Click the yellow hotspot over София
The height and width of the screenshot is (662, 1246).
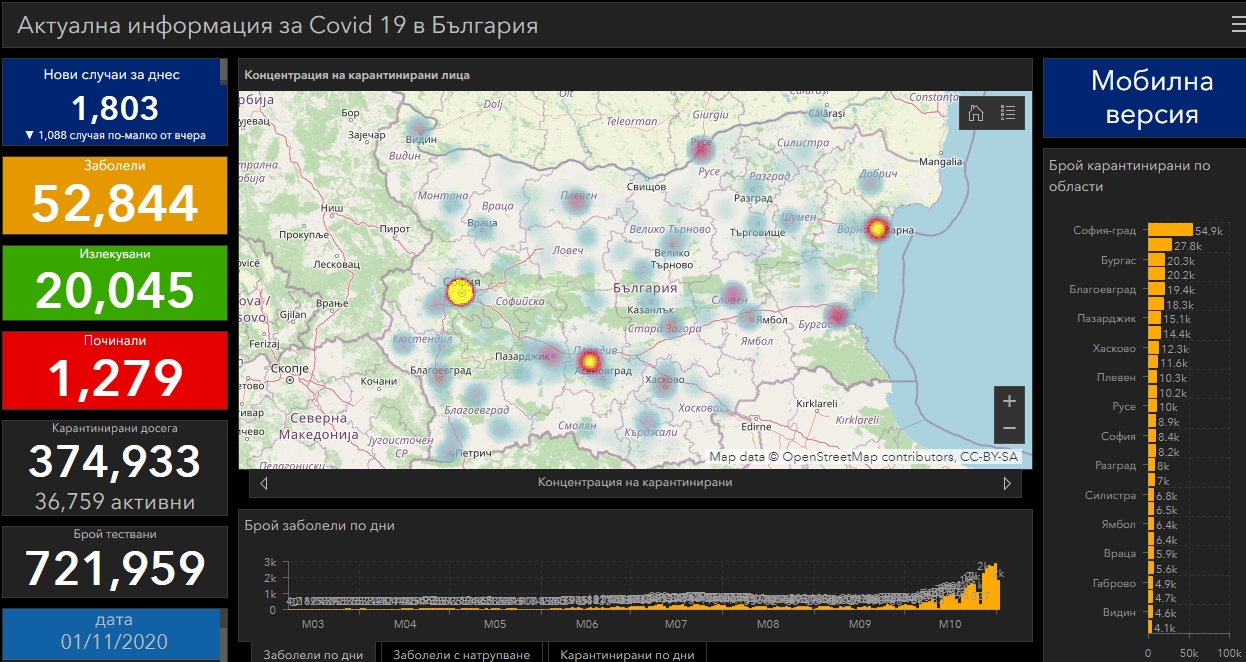pyautogui.click(x=459, y=292)
